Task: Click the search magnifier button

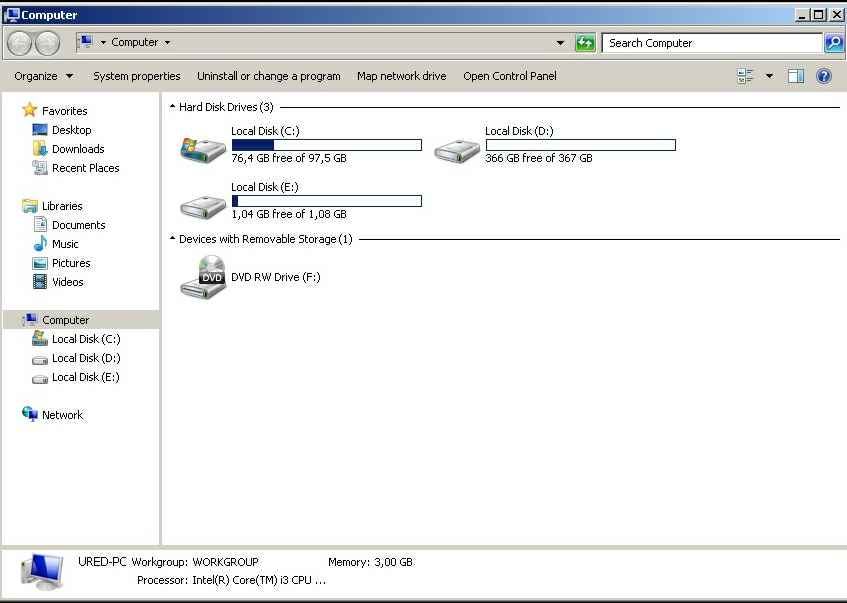Action: click(x=834, y=43)
